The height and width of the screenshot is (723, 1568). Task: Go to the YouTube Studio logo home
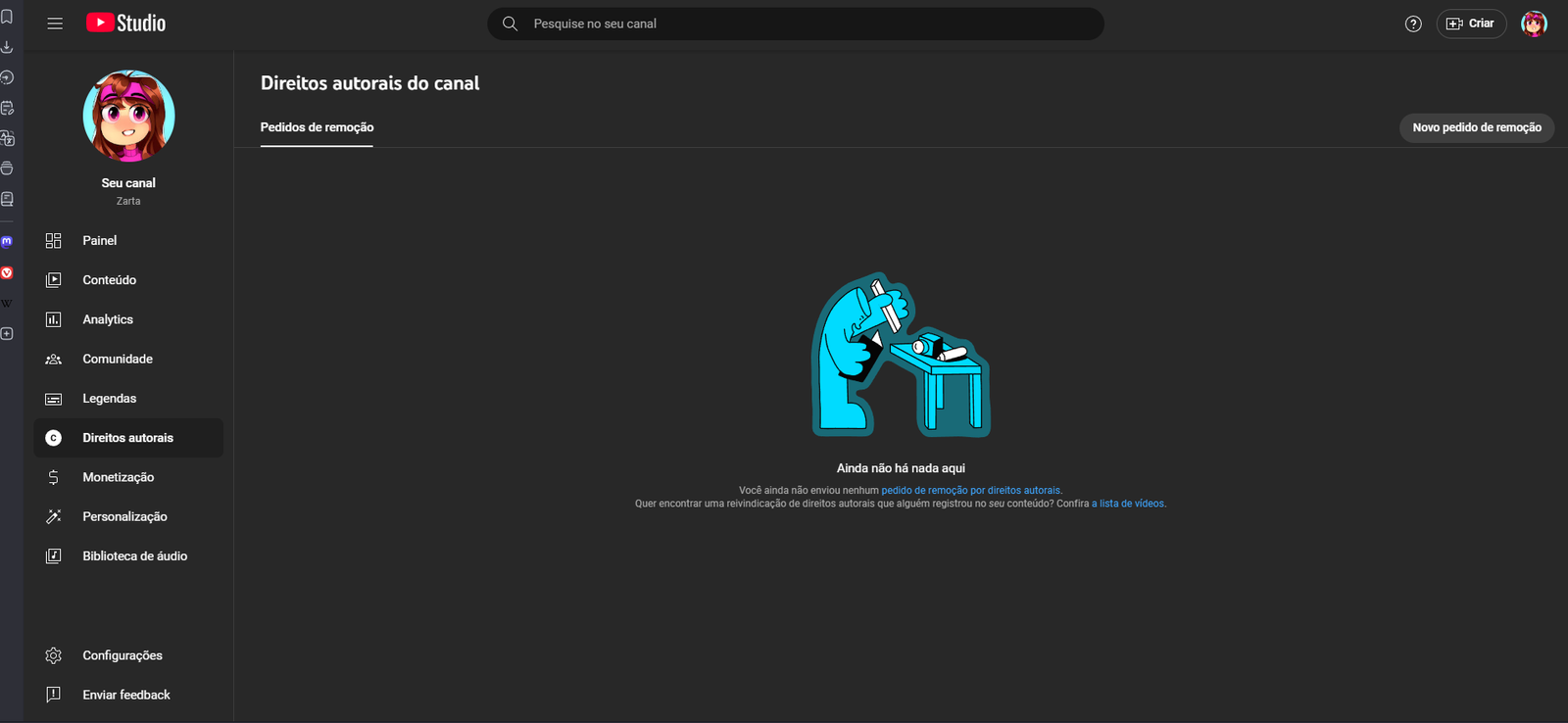[125, 23]
